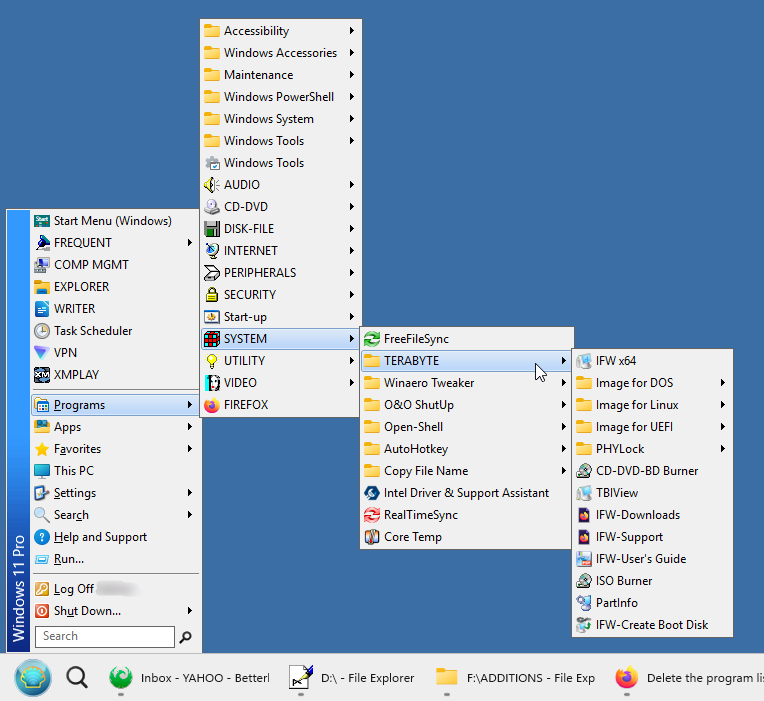This screenshot has height=701, width=764.
Task: Open IFW-User's Guide entry
Action: coord(640,559)
